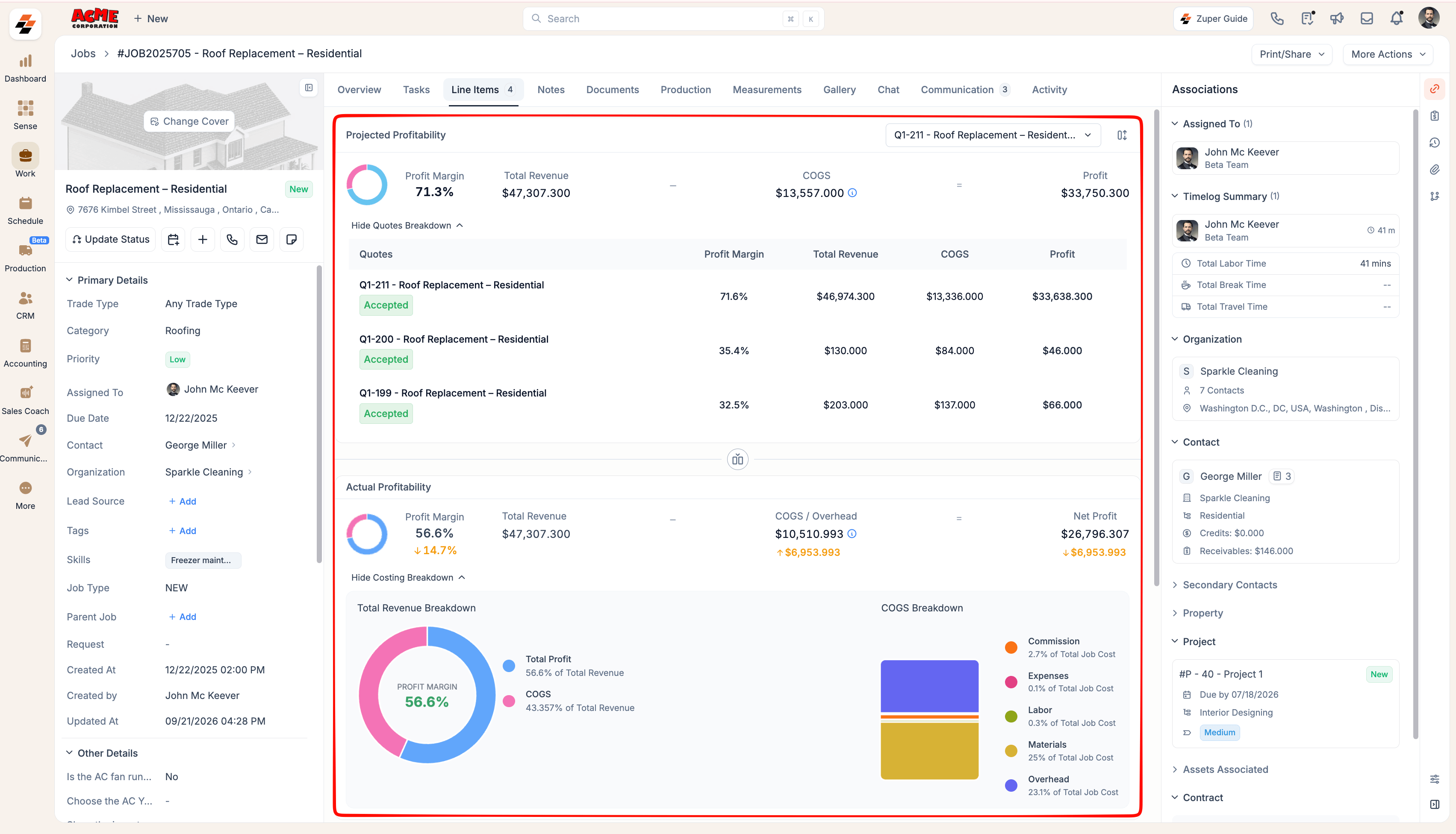Hide Costing Breakdown section
The image size is (1456, 834).
pos(408,577)
